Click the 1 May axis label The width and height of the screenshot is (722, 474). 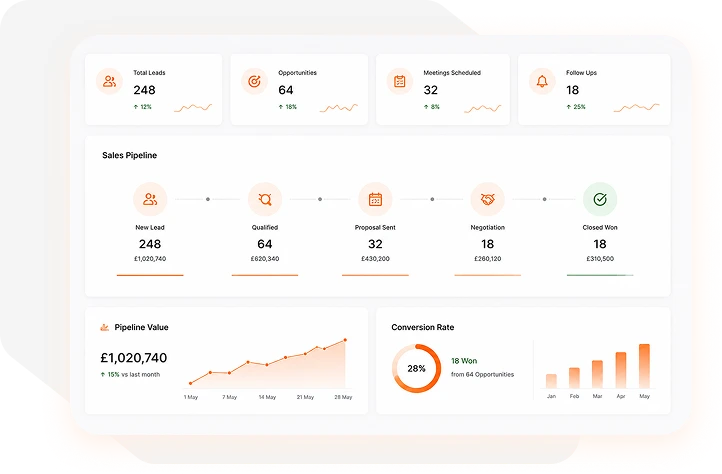[191, 397]
